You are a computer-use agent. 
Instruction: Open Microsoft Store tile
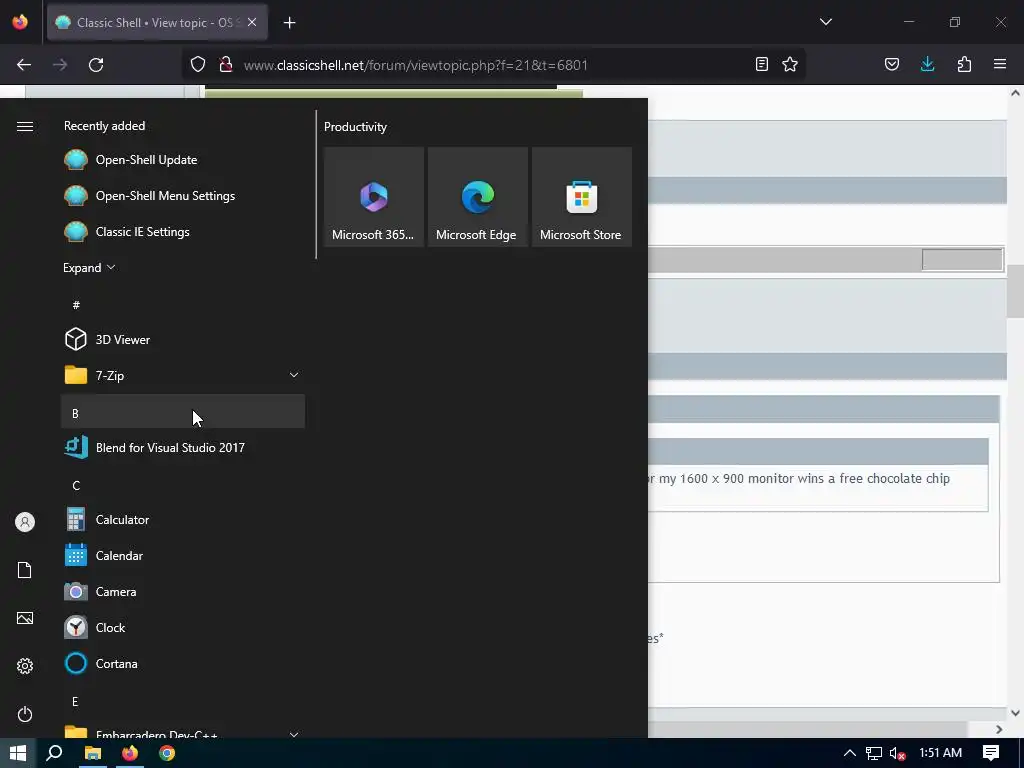pyautogui.click(x=582, y=197)
